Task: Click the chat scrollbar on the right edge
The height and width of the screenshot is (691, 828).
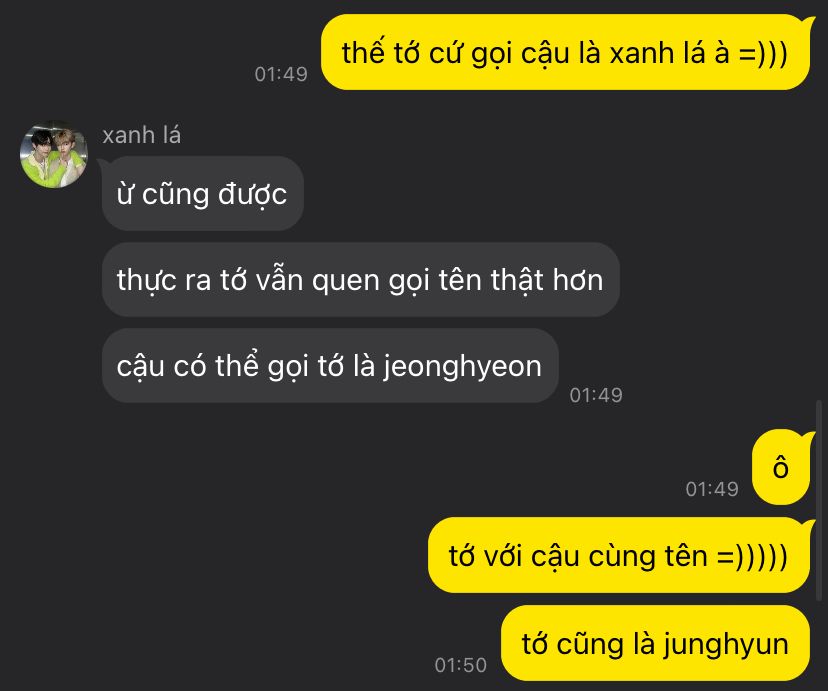Action: click(x=819, y=500)
